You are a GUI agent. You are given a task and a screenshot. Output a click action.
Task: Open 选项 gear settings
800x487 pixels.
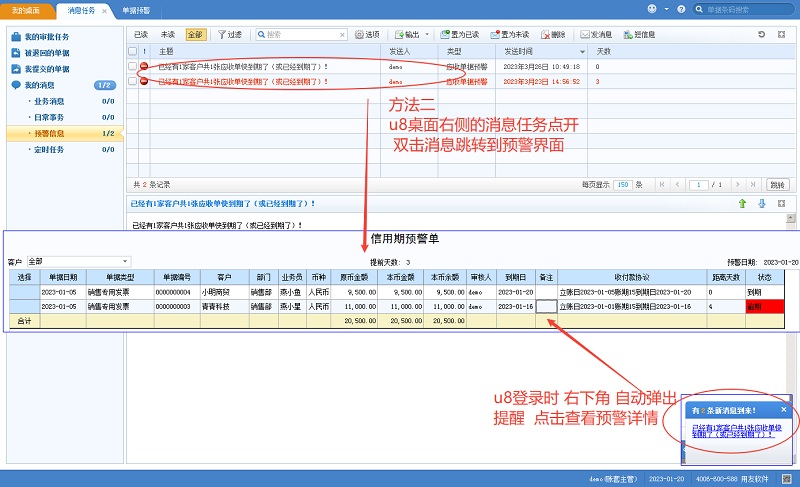[359, 35]
